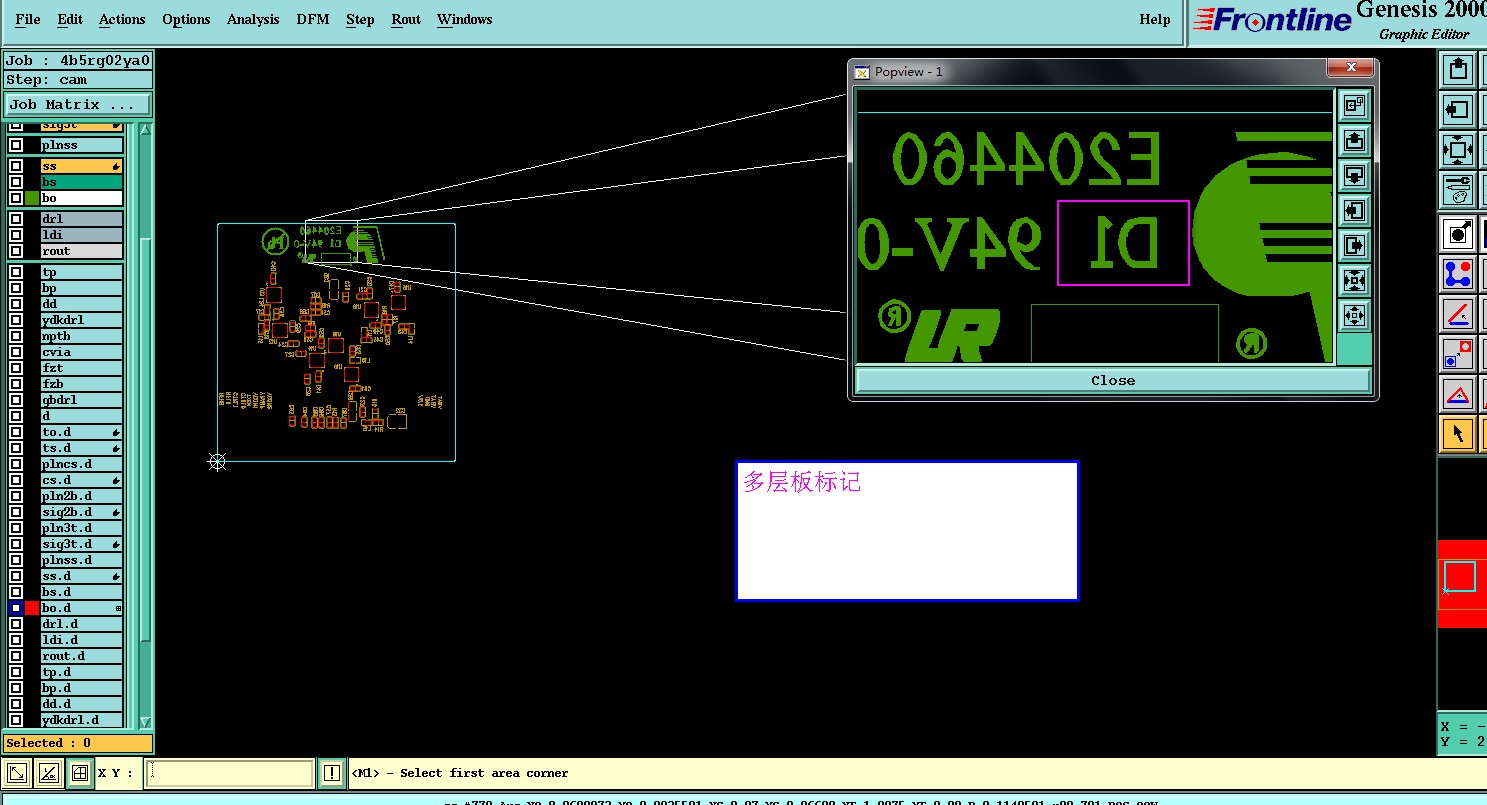Click the diagonal arrow coordinate mode icon

tap(17, 773)
